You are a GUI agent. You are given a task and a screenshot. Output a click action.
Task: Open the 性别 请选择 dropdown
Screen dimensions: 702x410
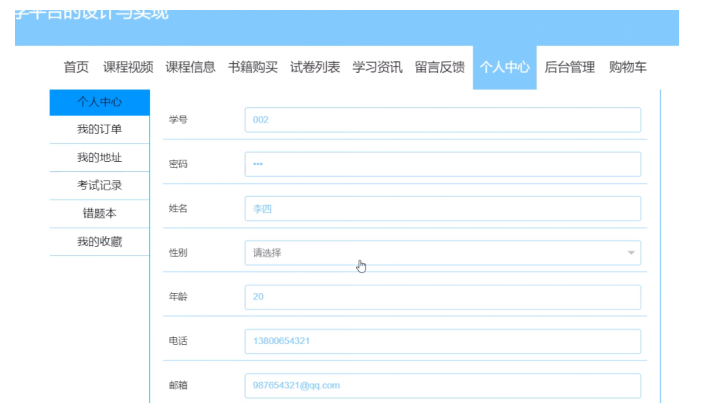(x=443, y=252)
